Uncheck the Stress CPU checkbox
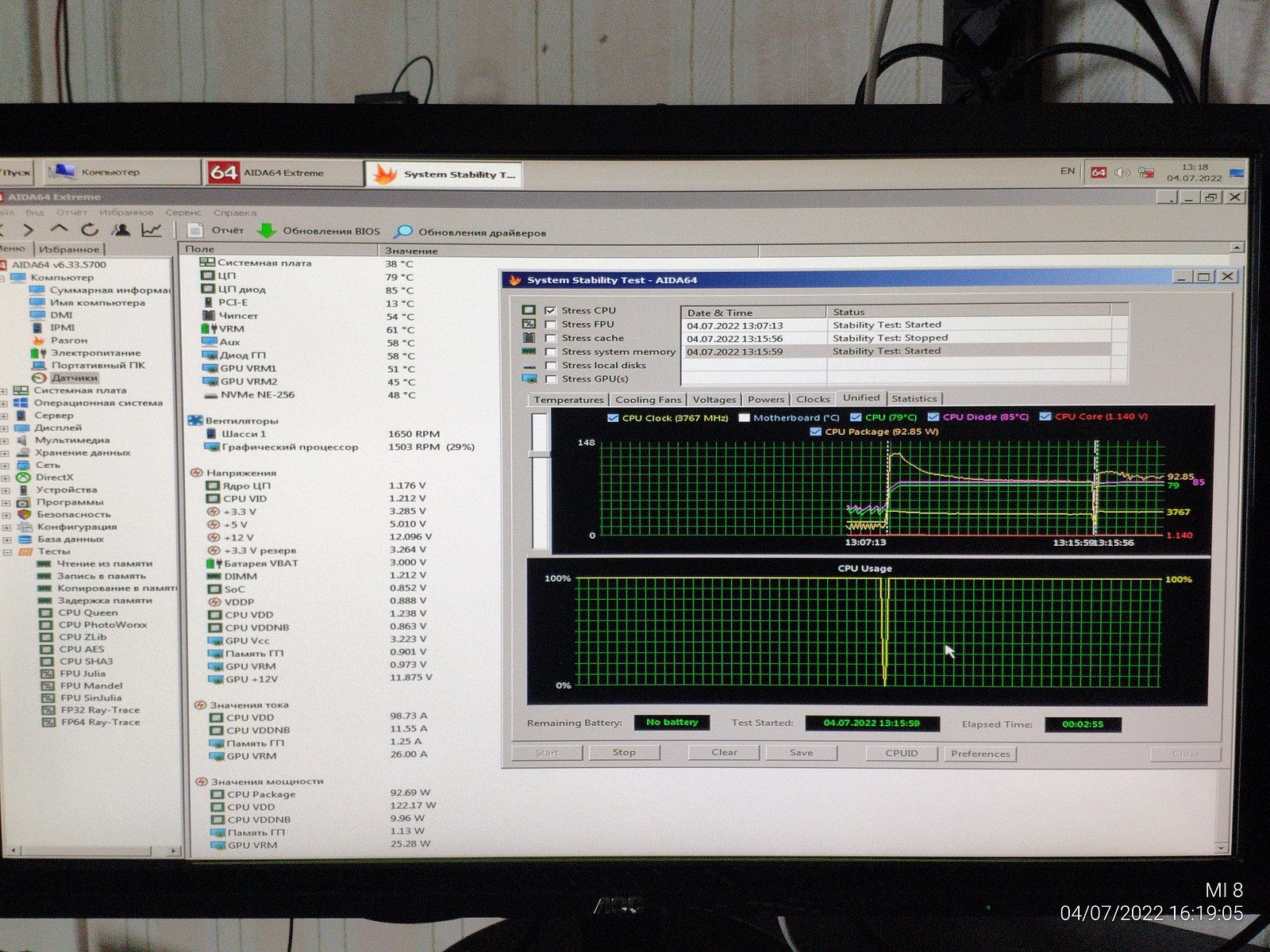The image size is (1270, 952). coord(550,310)
